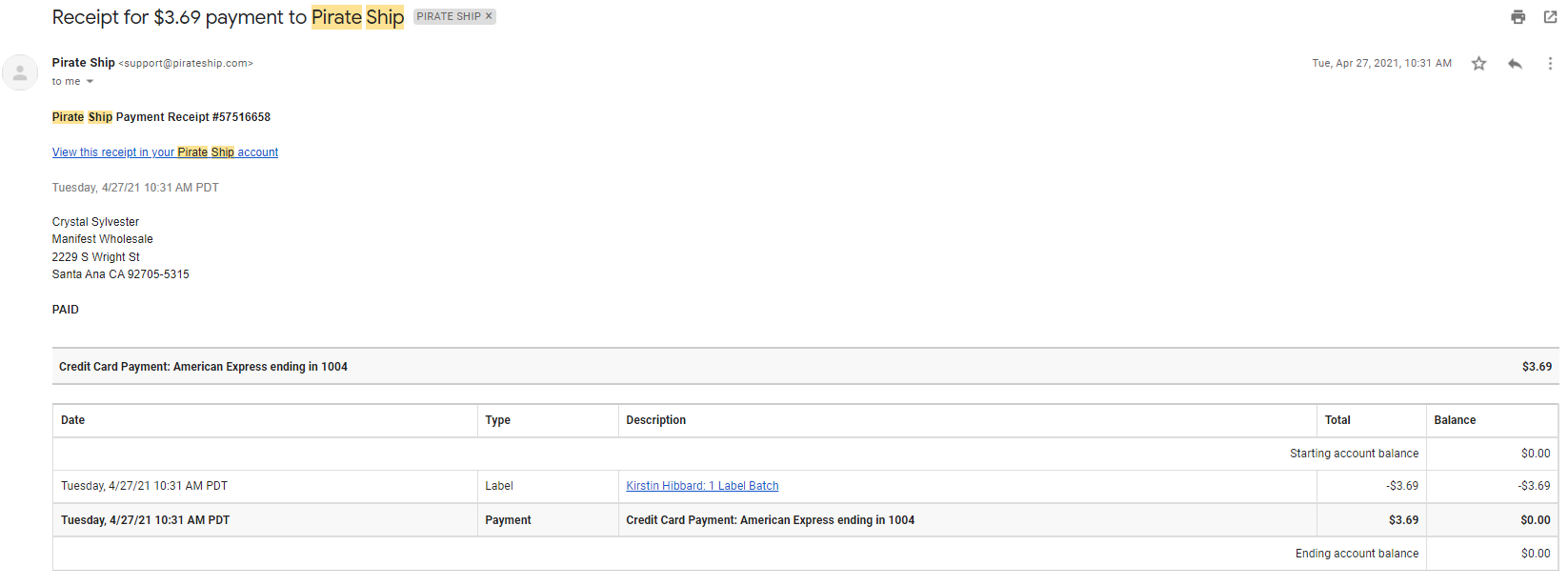Click 'Ending account balance' label
1568x586 pixels.
1357,554
